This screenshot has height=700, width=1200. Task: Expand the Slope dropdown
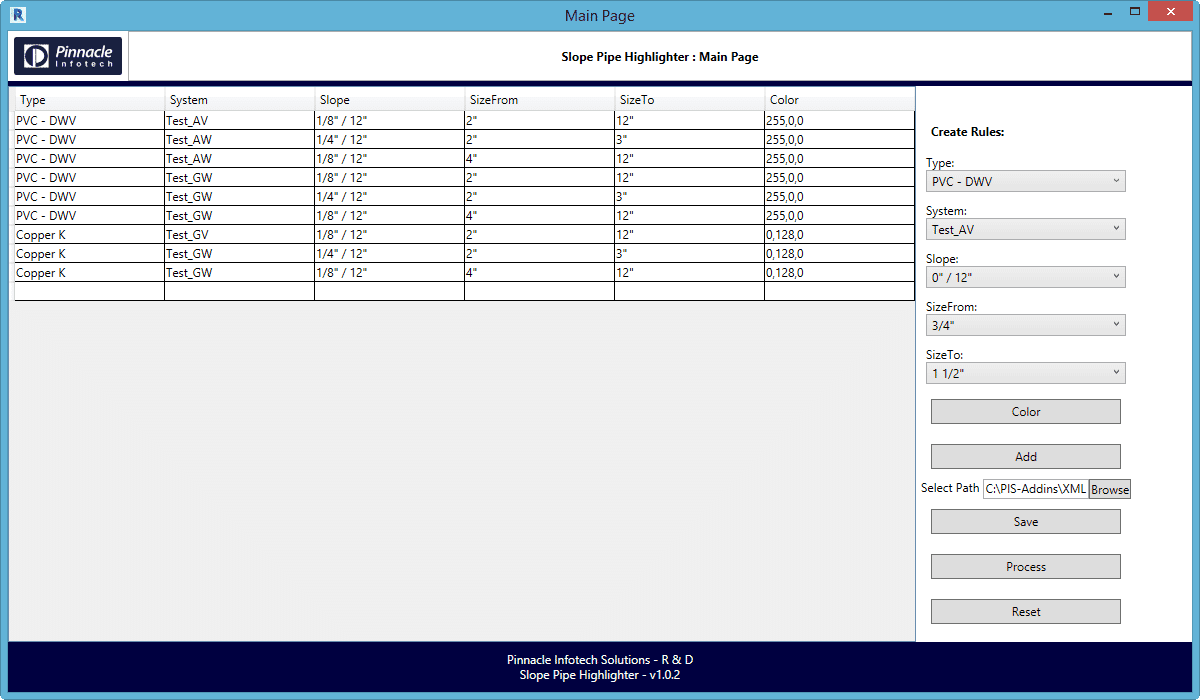tap(1025, 277)
